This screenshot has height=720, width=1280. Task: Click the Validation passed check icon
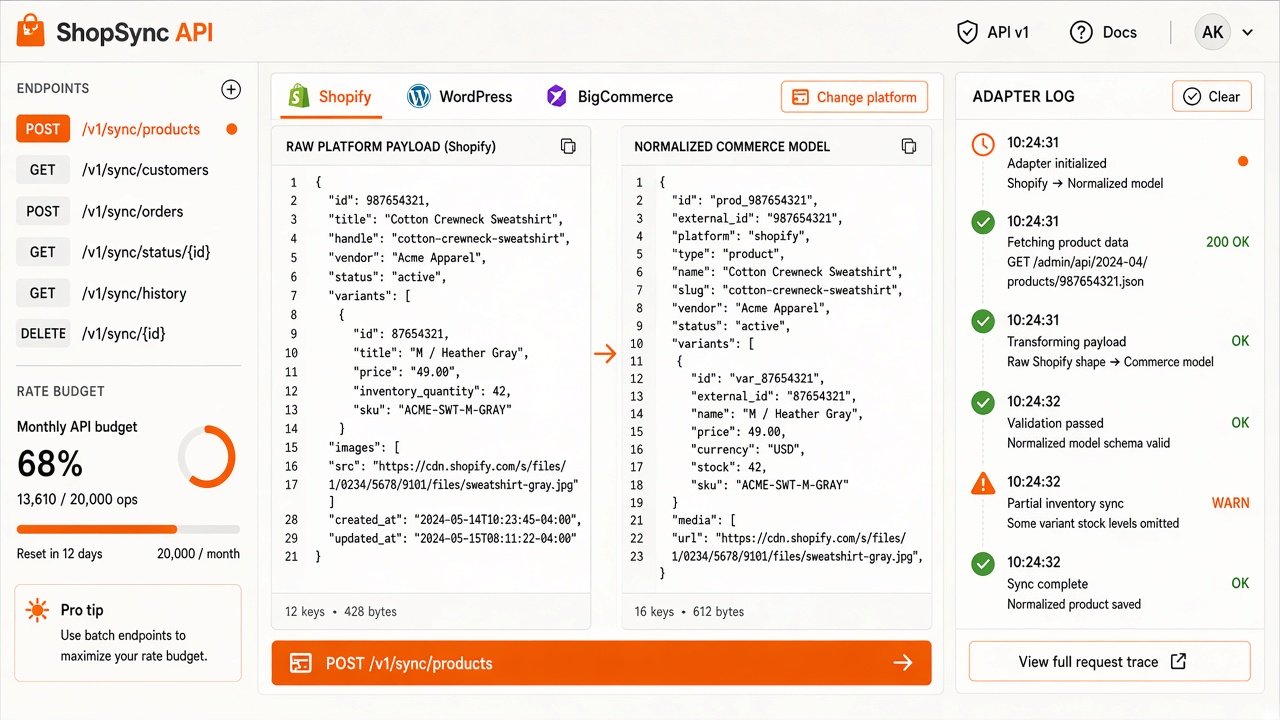tap(984, 402)
